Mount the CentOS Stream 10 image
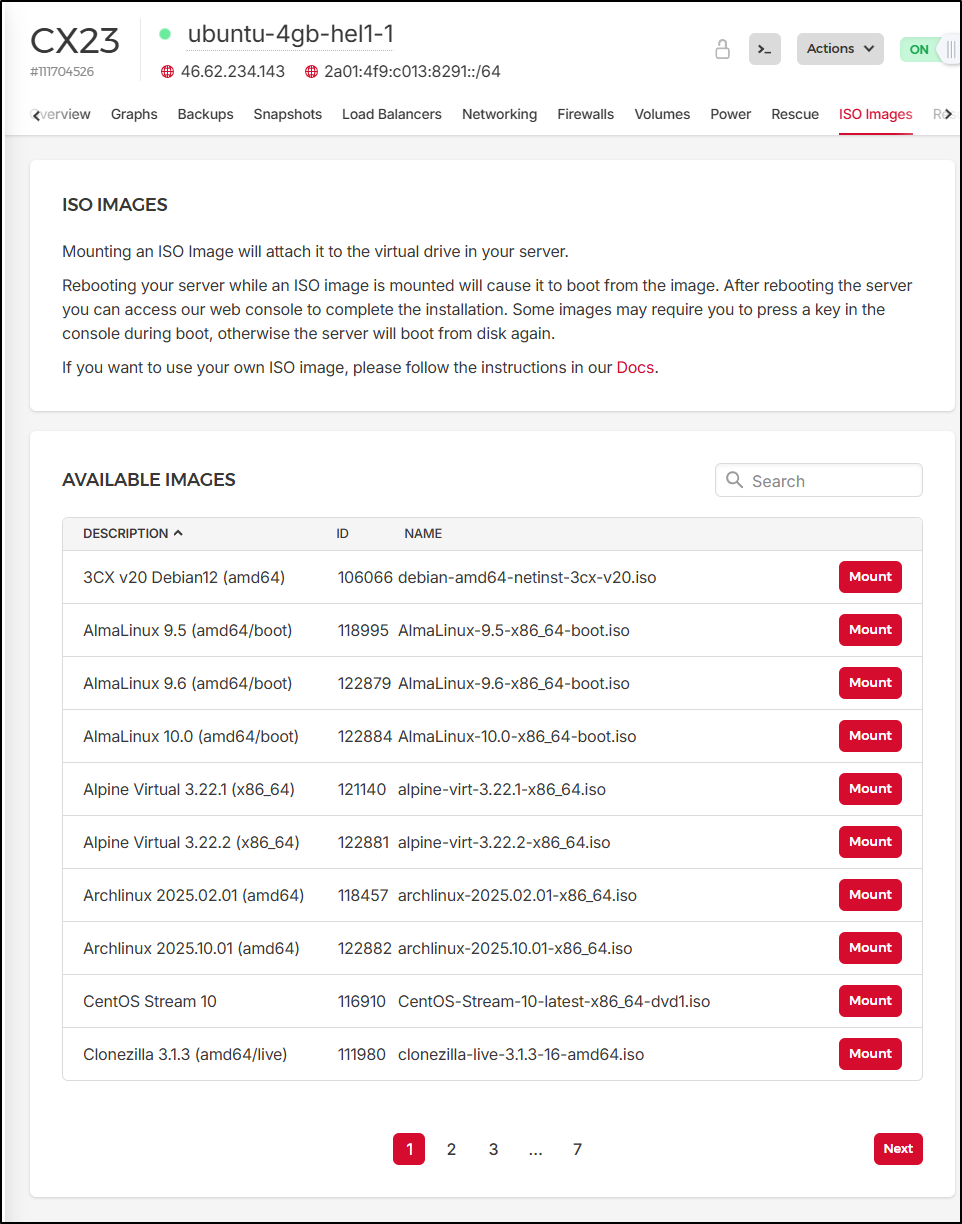 point(869,1001)
